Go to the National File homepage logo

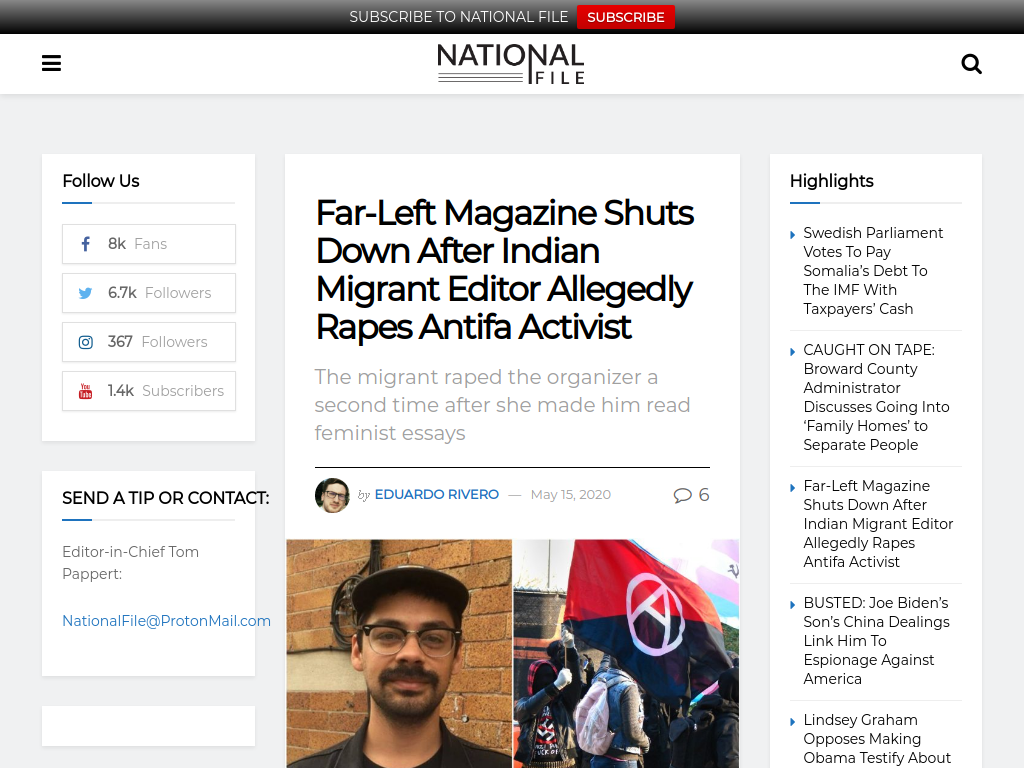pos(511,63)
